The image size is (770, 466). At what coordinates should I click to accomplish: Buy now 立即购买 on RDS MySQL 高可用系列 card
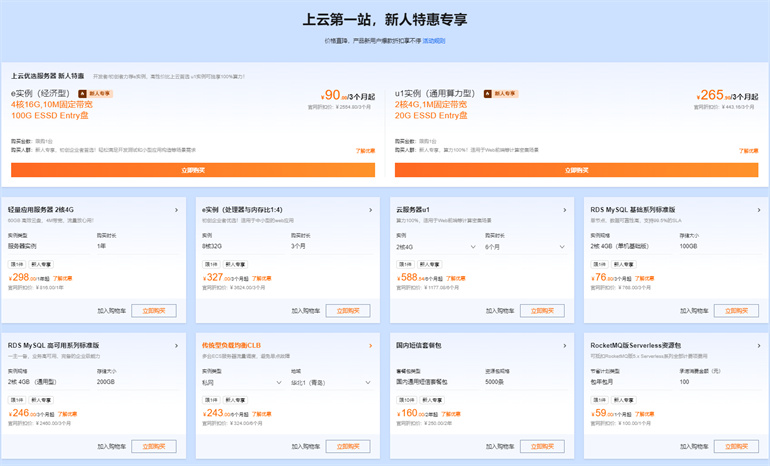[x=154, y=446]
